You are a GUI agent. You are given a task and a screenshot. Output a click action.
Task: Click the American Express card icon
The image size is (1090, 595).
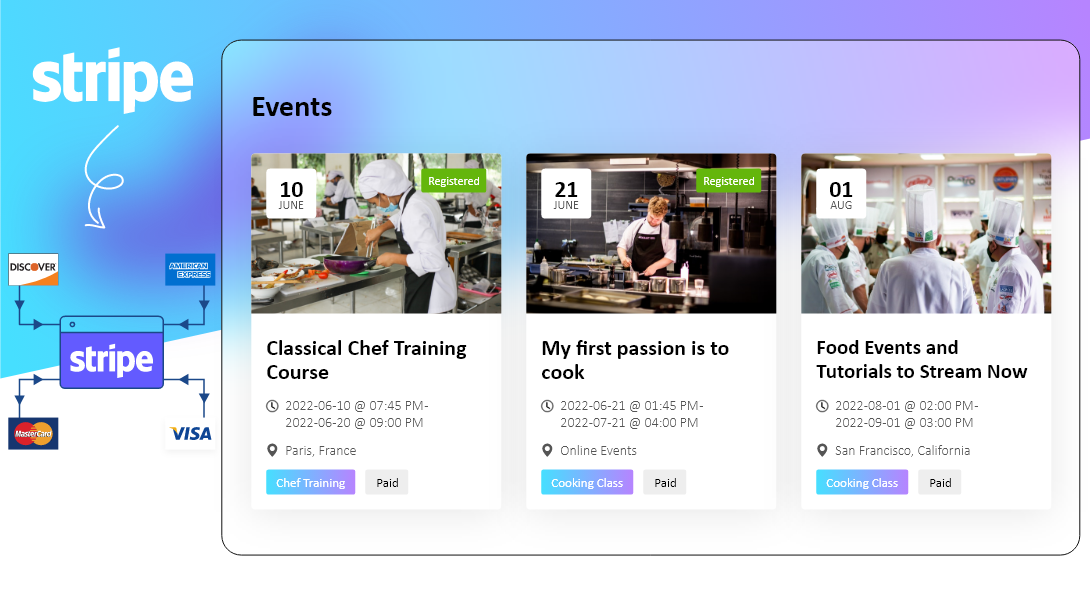point(190,269)
